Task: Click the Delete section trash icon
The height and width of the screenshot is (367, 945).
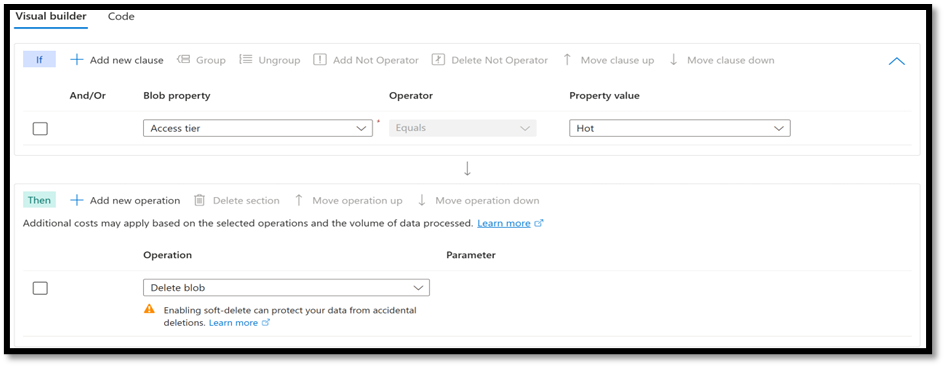Action: coord(199,200)
